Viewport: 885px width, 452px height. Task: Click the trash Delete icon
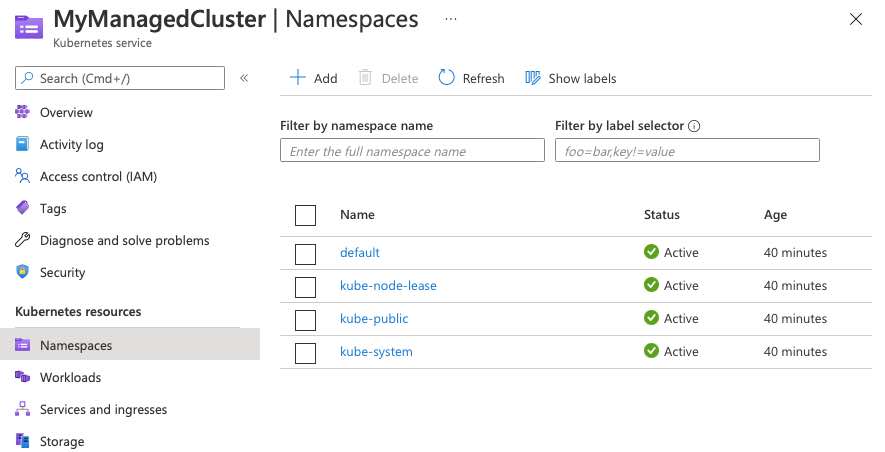(365, 77)
